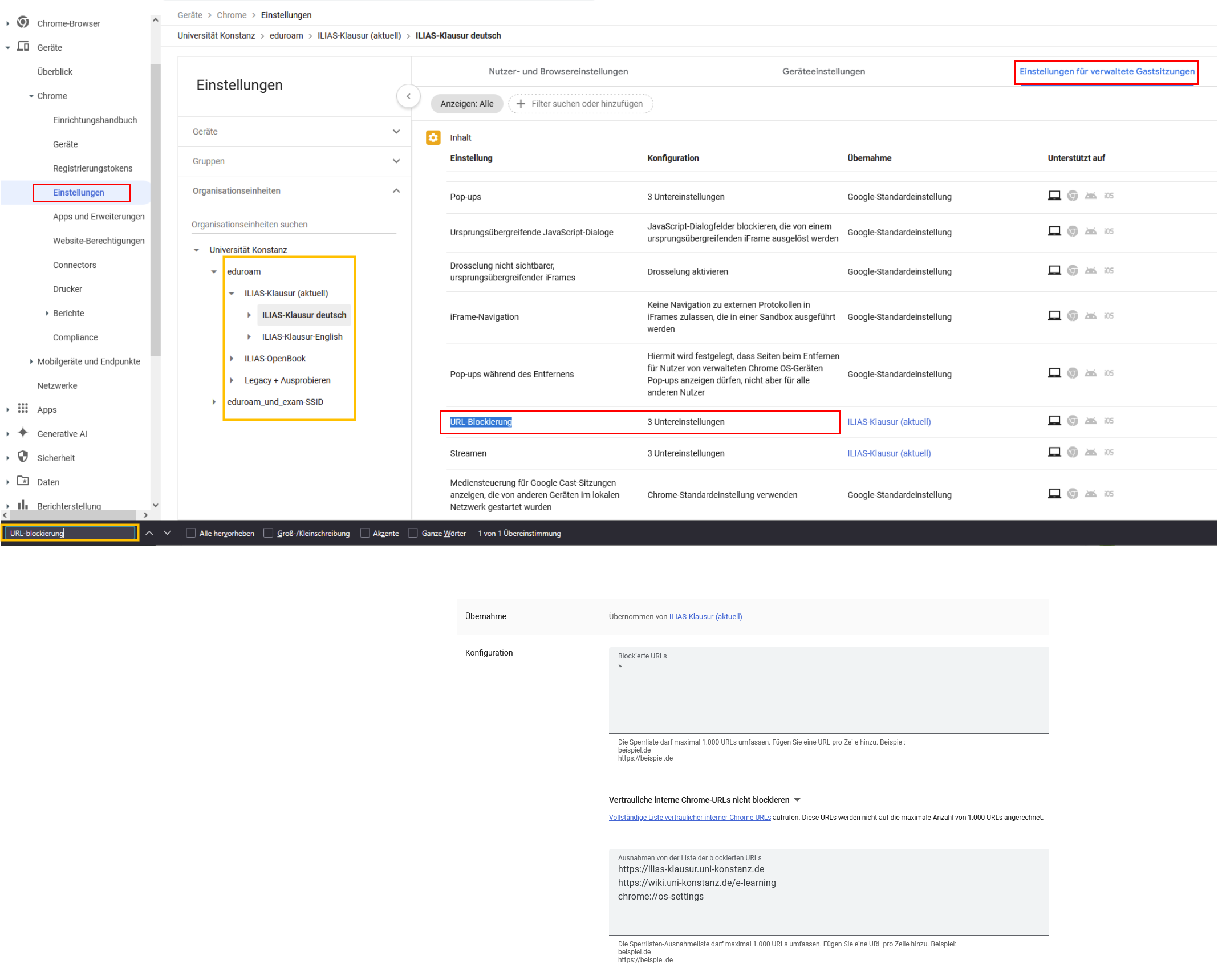Click the Organisationseinheiten suchen field
The width and height of the screenshot is (1218, 980).
294,225
